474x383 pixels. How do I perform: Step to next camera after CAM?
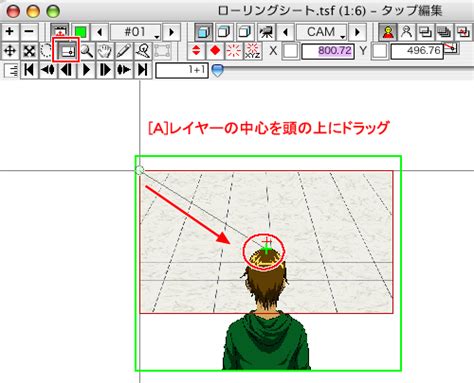(357, 32)
